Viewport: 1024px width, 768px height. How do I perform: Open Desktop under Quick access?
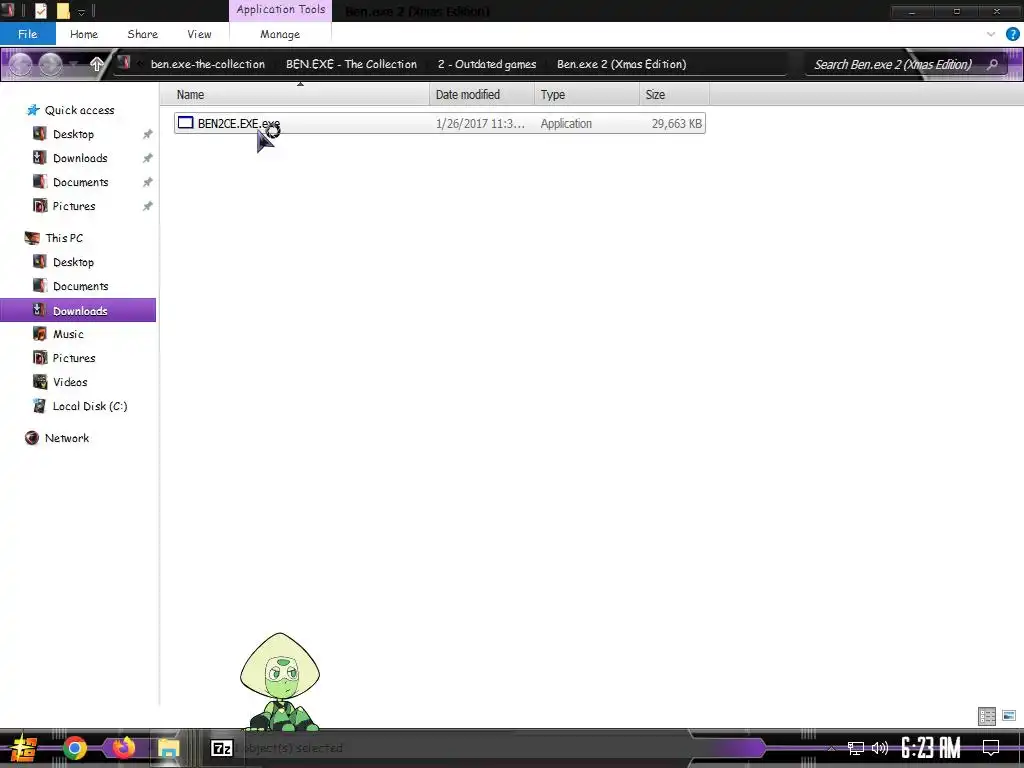click(x=73, y=134)
